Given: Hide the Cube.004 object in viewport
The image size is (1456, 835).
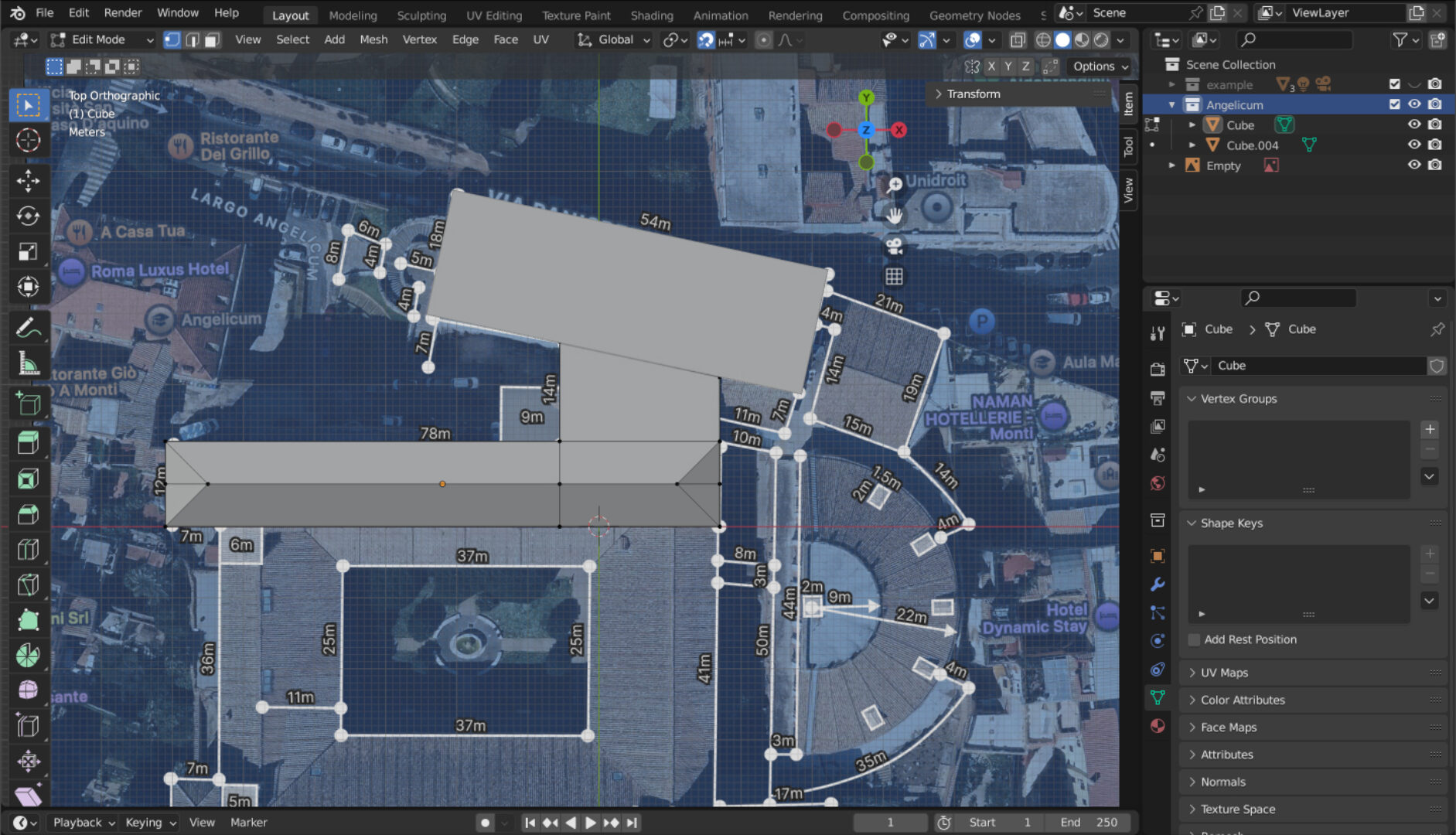Looking at the screenshot, I should coord(1414,145).
